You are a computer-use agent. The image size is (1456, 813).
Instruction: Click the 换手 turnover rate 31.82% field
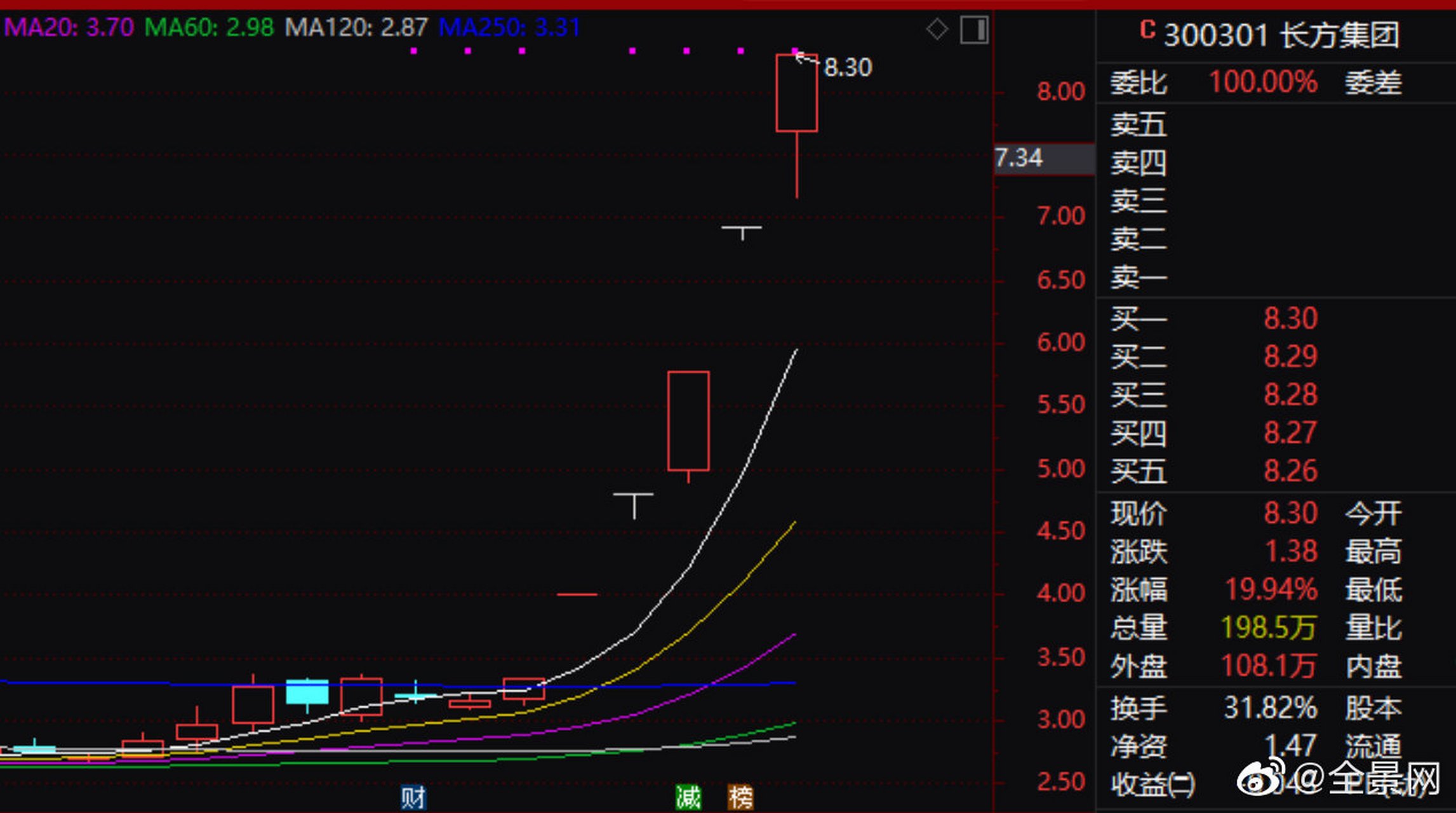1270,708
